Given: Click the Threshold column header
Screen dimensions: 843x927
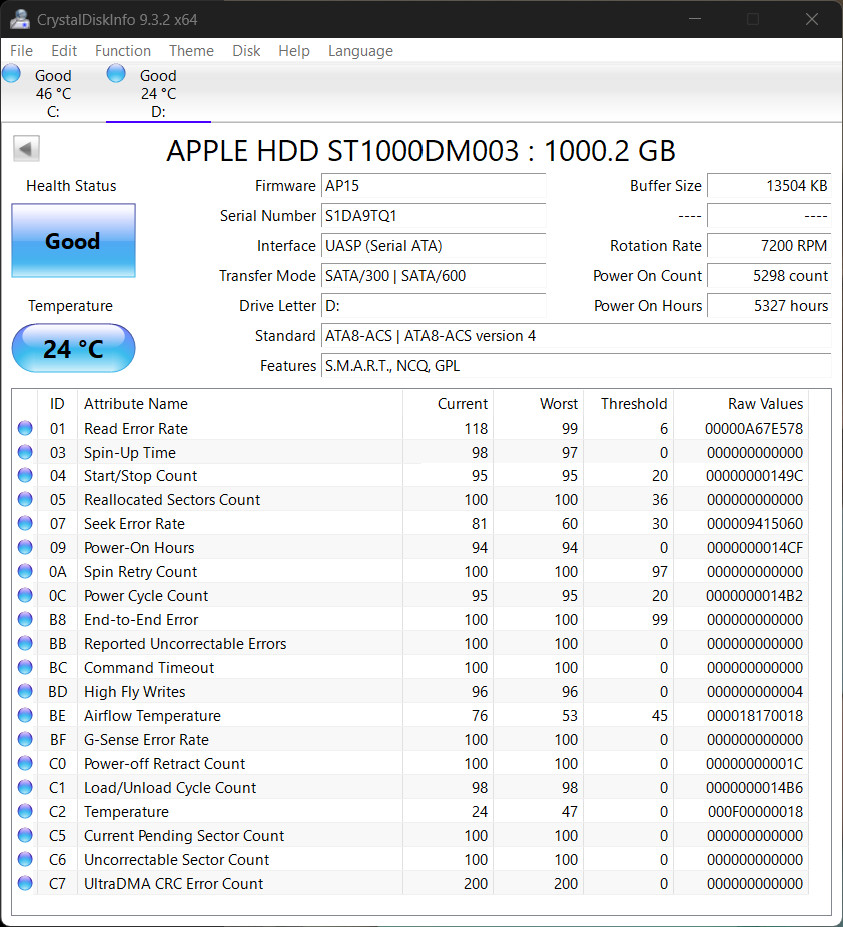Looking at the screenshot, I should (628, 404).
